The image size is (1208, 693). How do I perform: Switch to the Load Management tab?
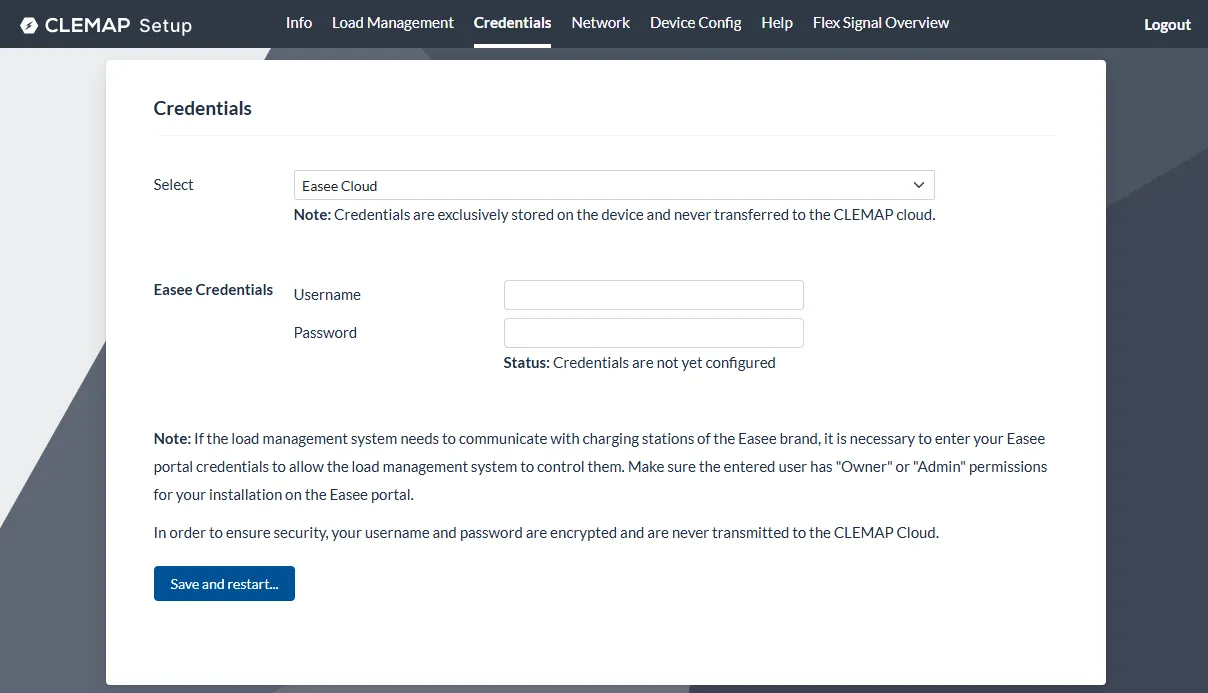pos(393,22)
